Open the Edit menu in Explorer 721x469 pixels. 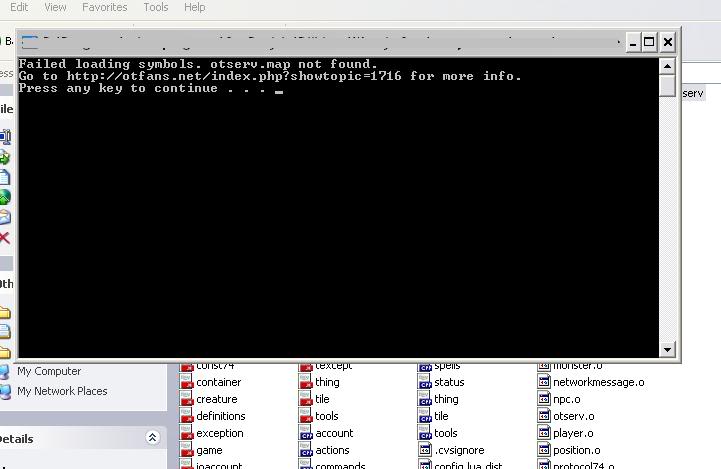coord(19,7)
